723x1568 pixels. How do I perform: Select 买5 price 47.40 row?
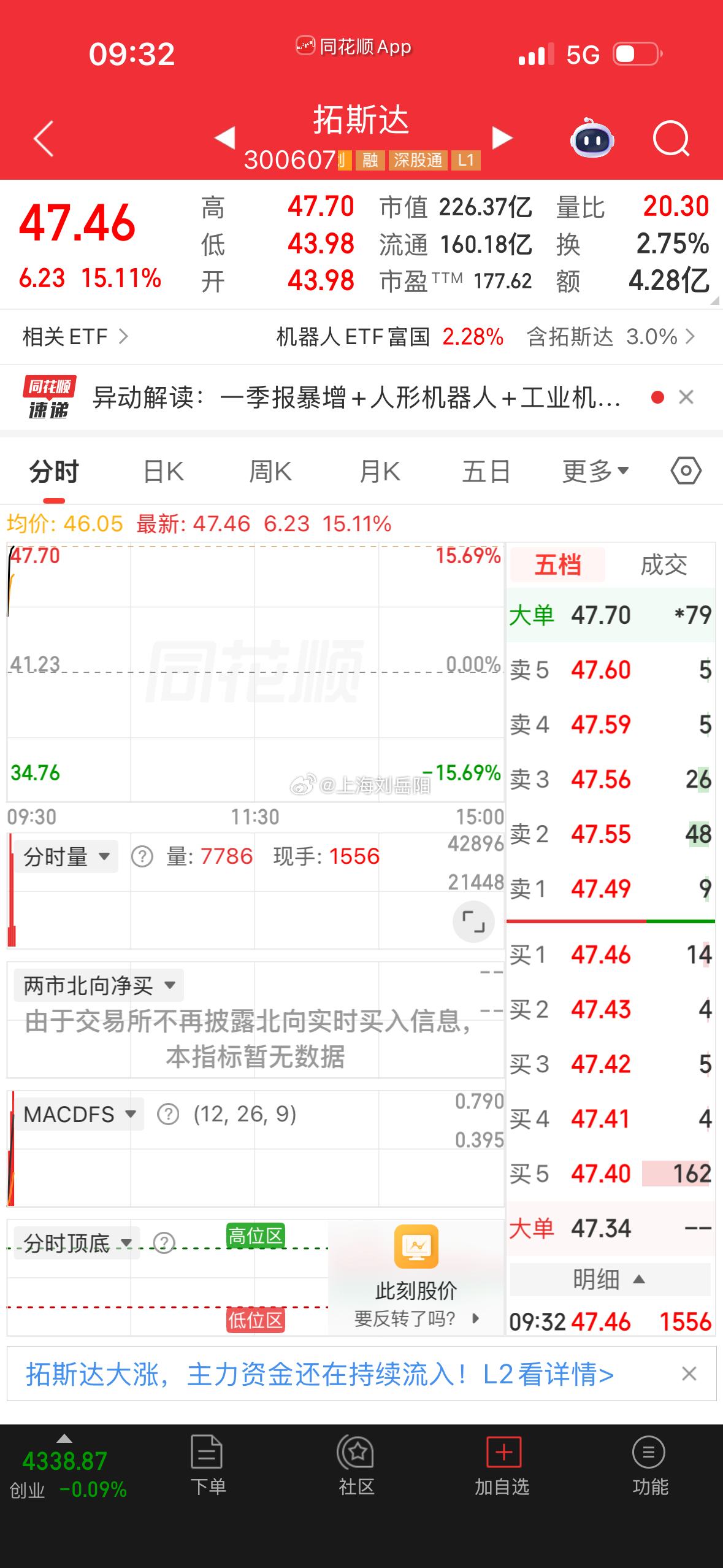pos(610,1174)
